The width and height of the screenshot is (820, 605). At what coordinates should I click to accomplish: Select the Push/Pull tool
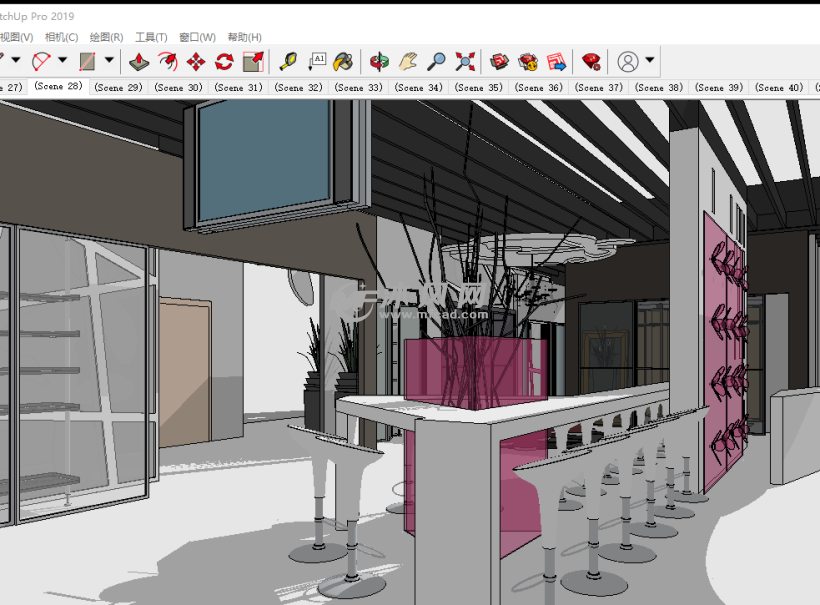click(x=139, y=62)
